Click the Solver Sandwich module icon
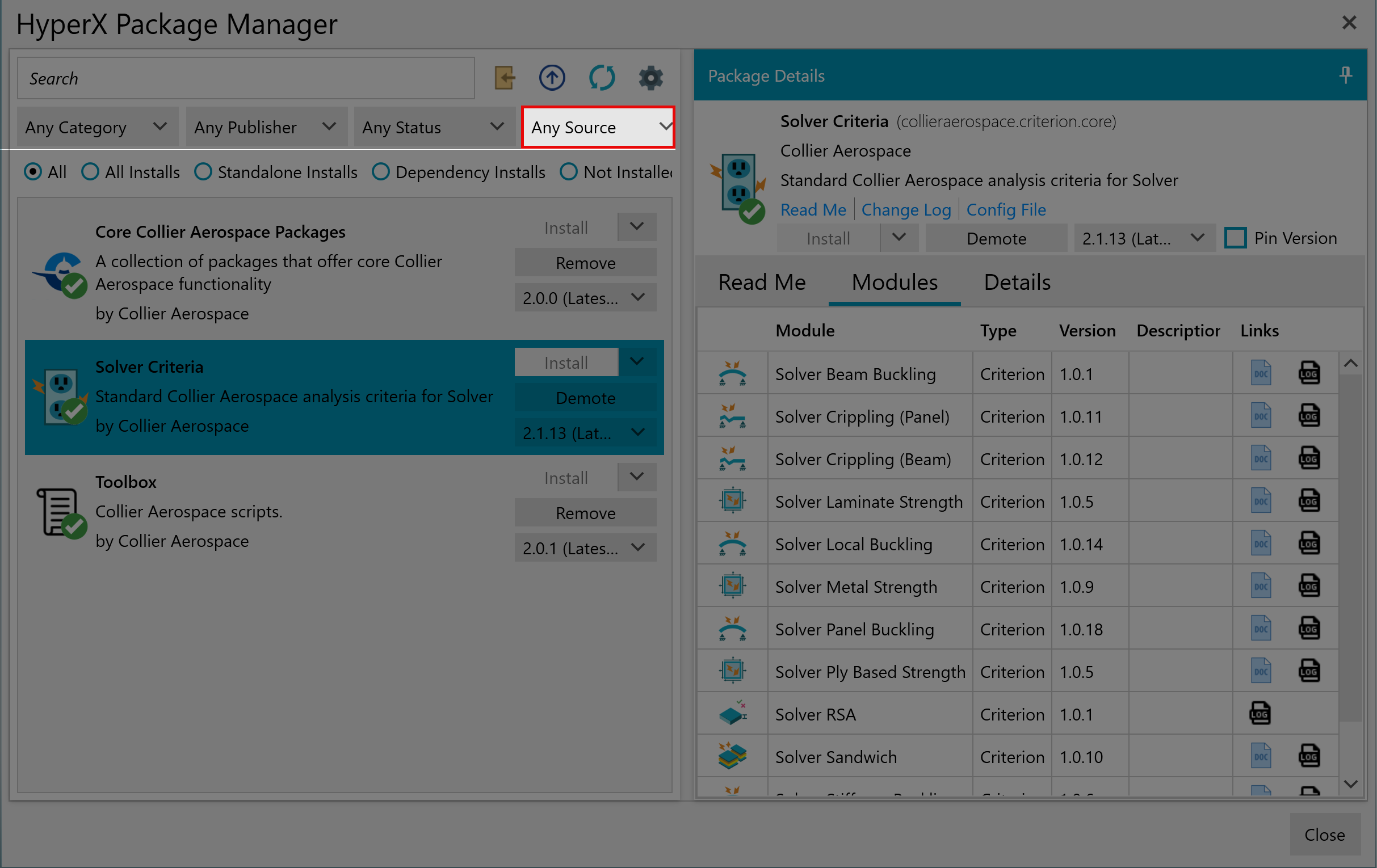The height and width of the screenshot is (868, 1377). (x=732, y=756)
